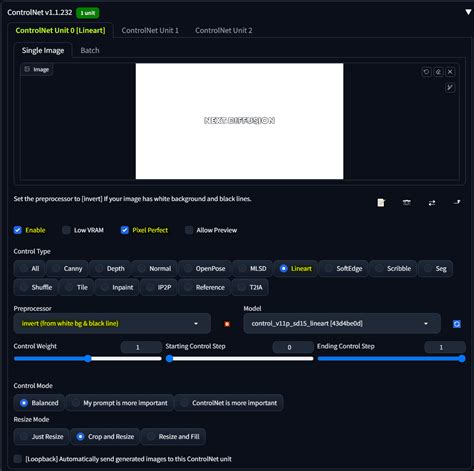Image resolution: width=474 pixels, height=471 pixels.
Task: Select the Canny control type
Action: (x=68, y=269)
